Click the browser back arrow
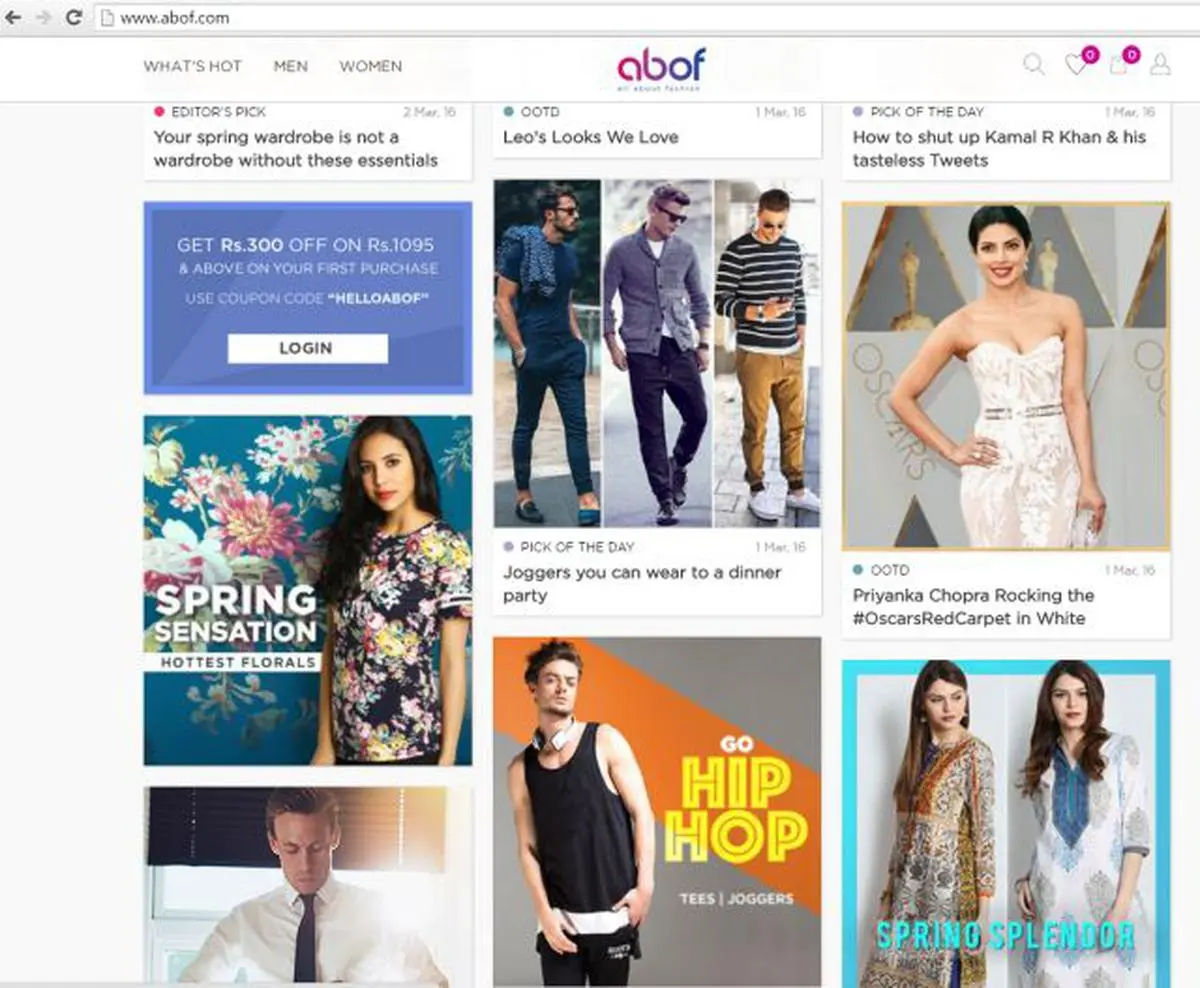The width and height of the screenshot is (1200, 988). pyautogui.click(x=13, y=17)
